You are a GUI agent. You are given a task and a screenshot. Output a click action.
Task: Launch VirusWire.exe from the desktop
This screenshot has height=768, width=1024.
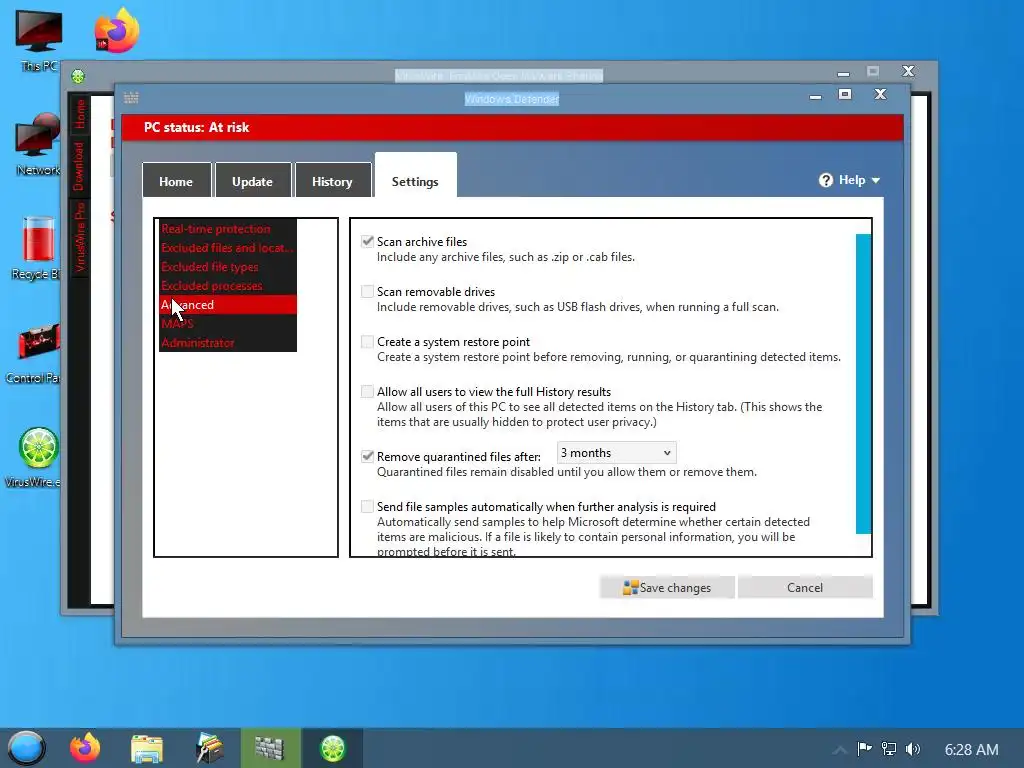coord(36,457)
